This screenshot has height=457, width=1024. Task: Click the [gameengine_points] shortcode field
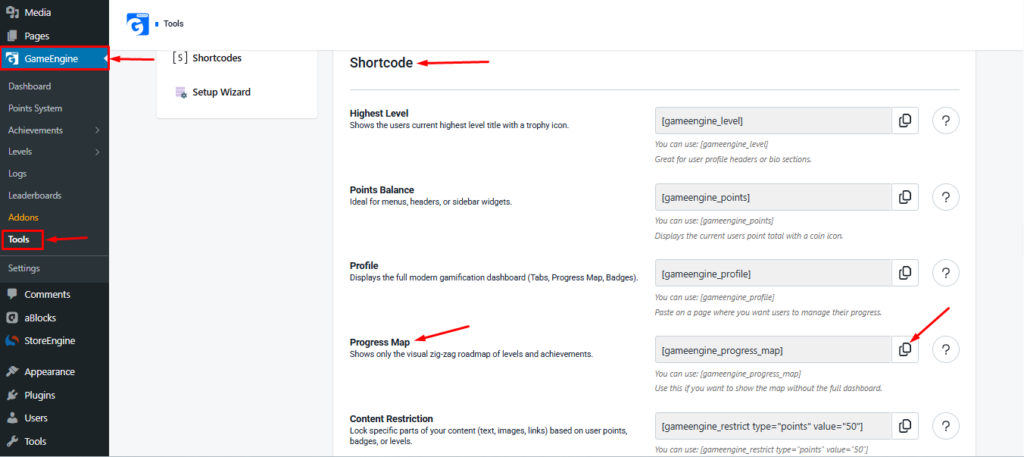(773, 197)
